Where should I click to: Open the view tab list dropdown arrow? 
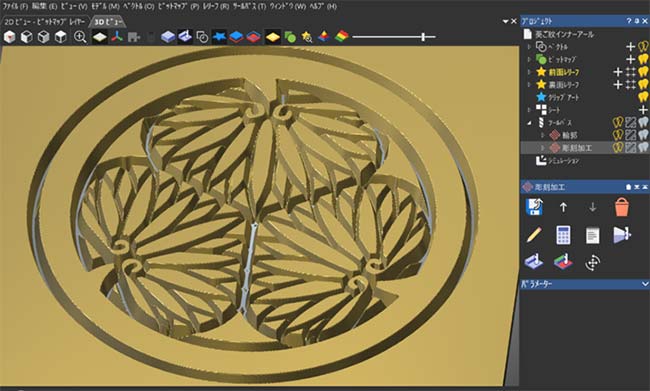(x=505, y=21)
